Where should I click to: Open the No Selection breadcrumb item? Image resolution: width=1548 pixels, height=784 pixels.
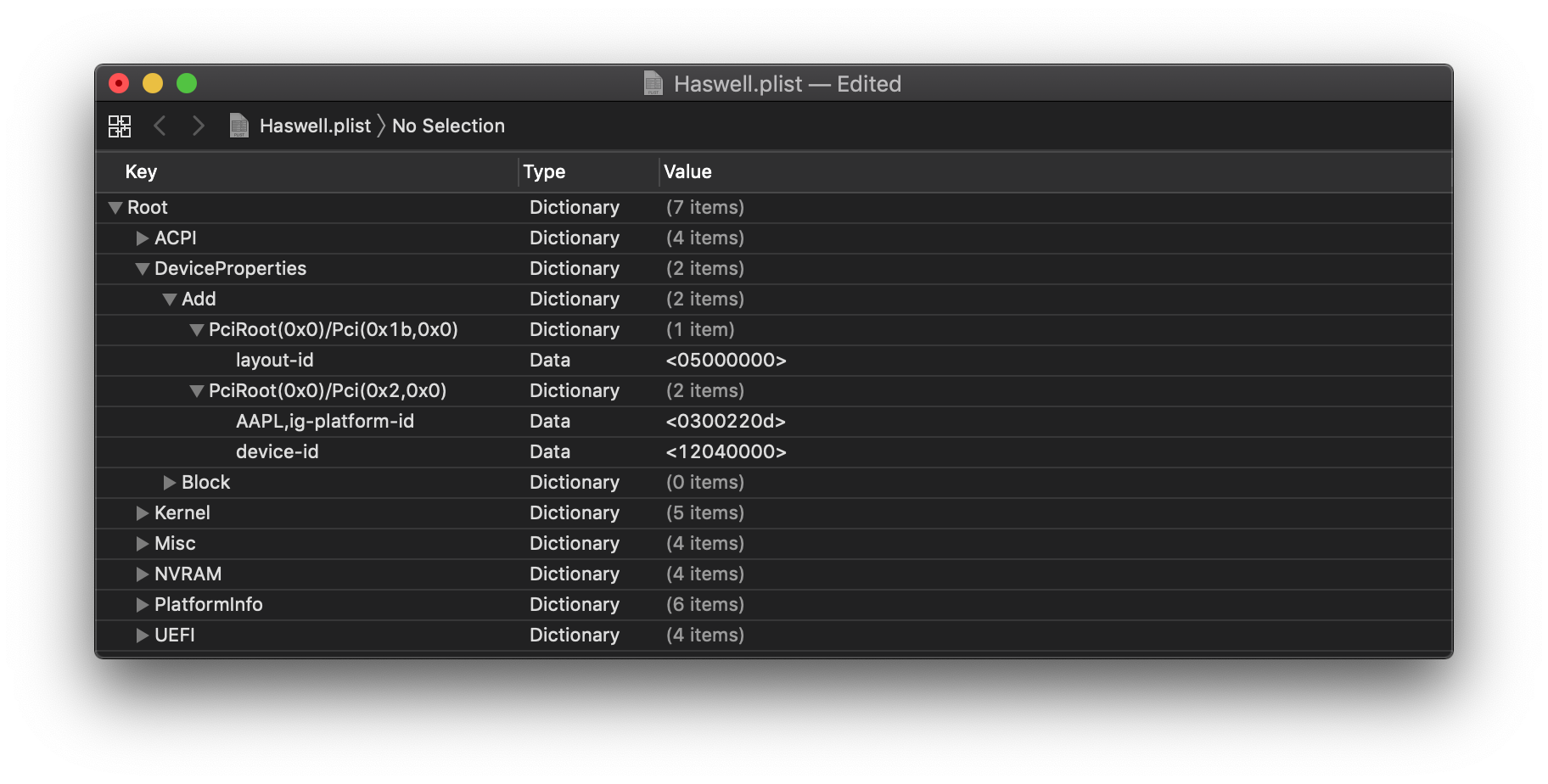[448, 126]
